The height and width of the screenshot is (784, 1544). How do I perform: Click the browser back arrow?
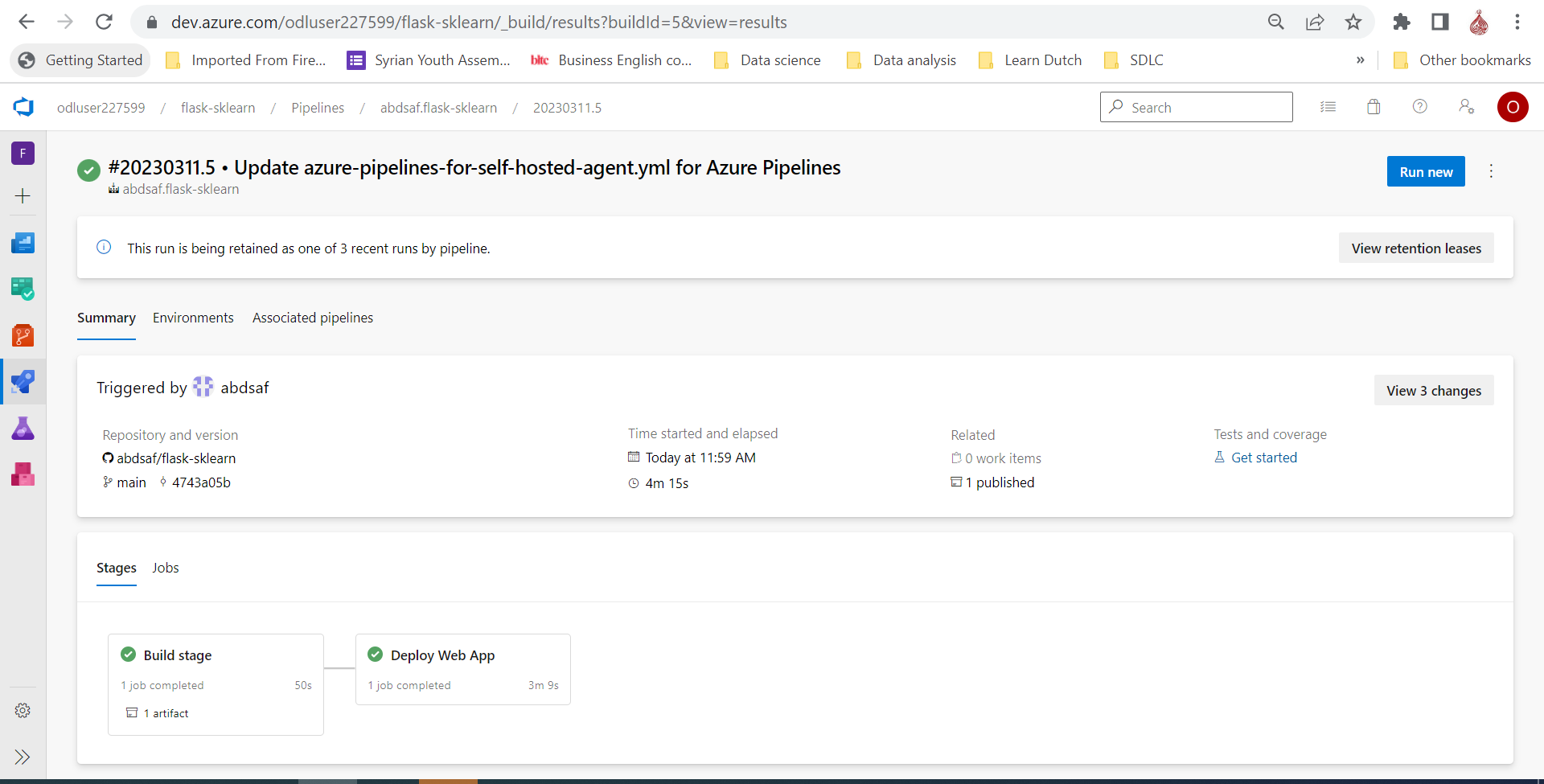tap(27, 22)
